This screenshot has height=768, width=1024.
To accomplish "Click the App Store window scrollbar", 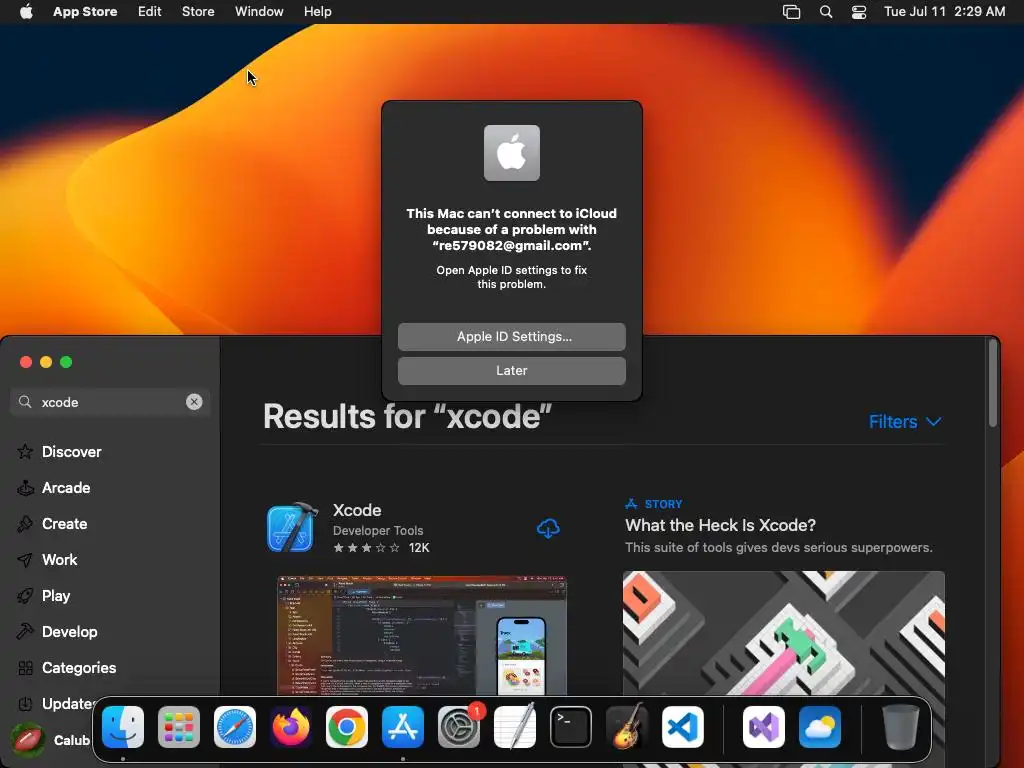I will 993,383.
